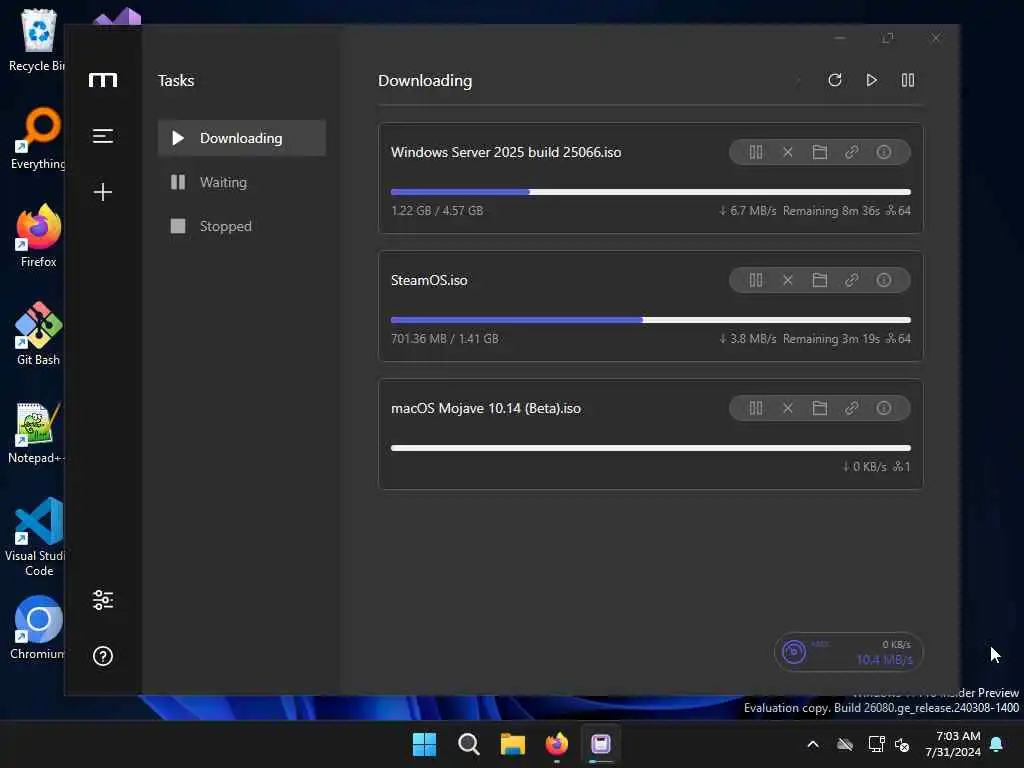
Task: Click the macOS Mojave progress bar
Action: [650, 448]
